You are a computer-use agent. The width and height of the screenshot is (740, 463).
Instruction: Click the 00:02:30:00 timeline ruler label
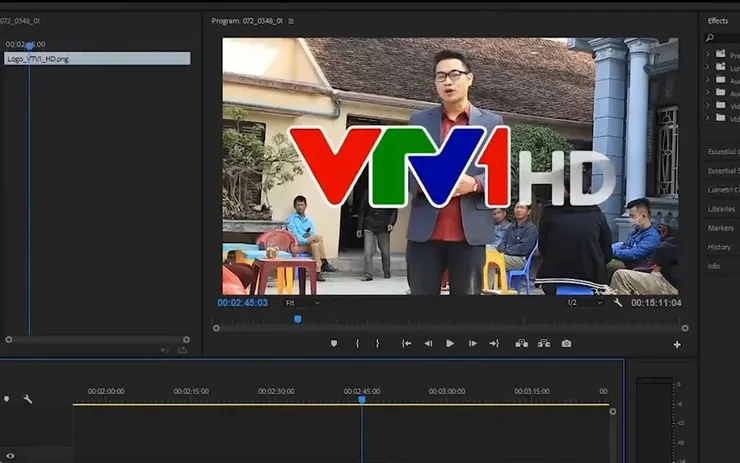point(276,391)
